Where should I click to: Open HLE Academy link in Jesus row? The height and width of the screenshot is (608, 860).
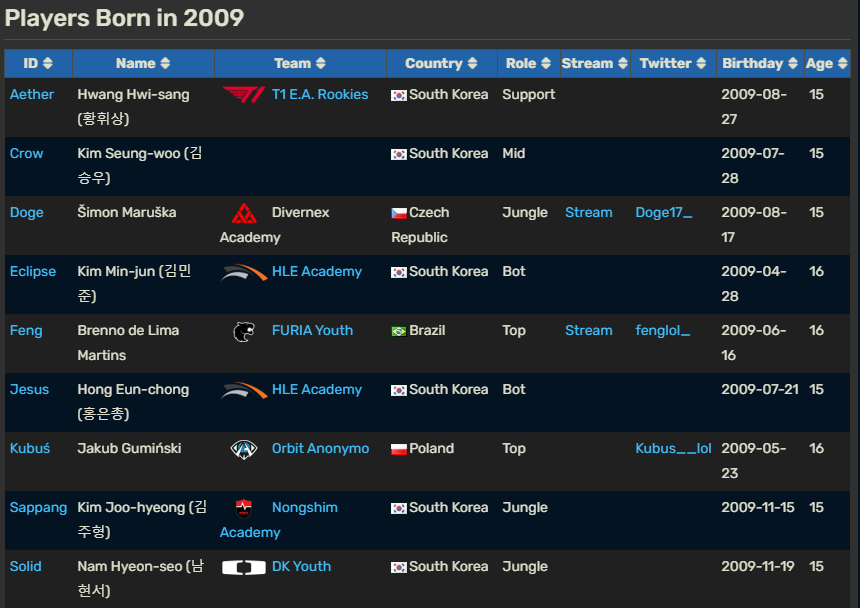(x=317, y=389)
